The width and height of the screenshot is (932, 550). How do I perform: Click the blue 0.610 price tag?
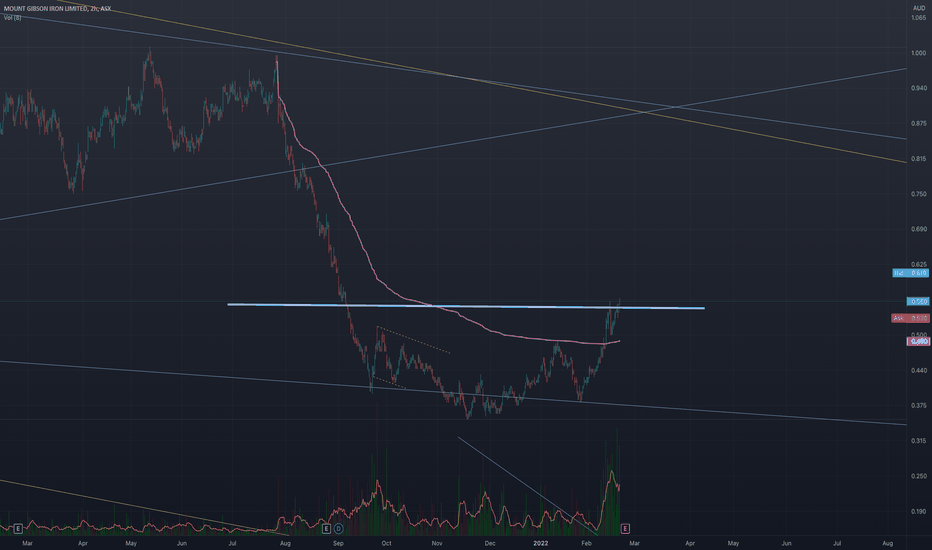910,273
